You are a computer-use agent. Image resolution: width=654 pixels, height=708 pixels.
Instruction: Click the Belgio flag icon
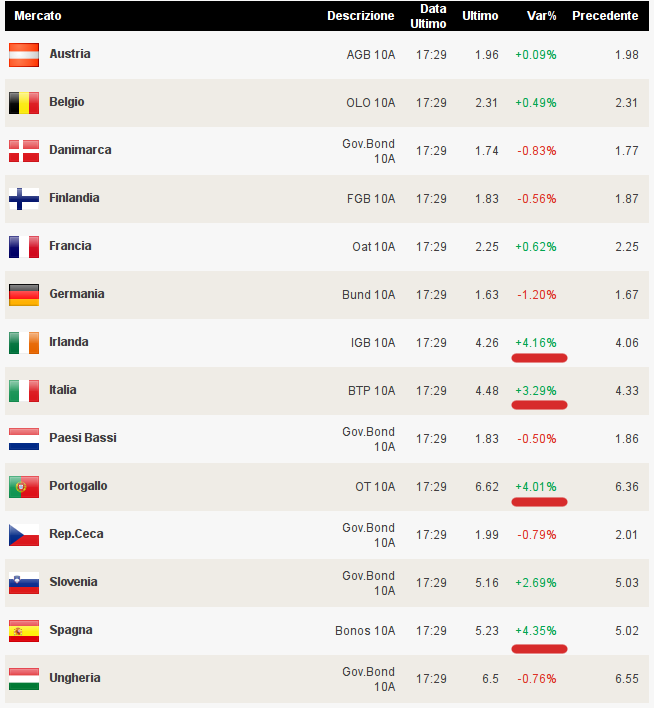[24, 103]
